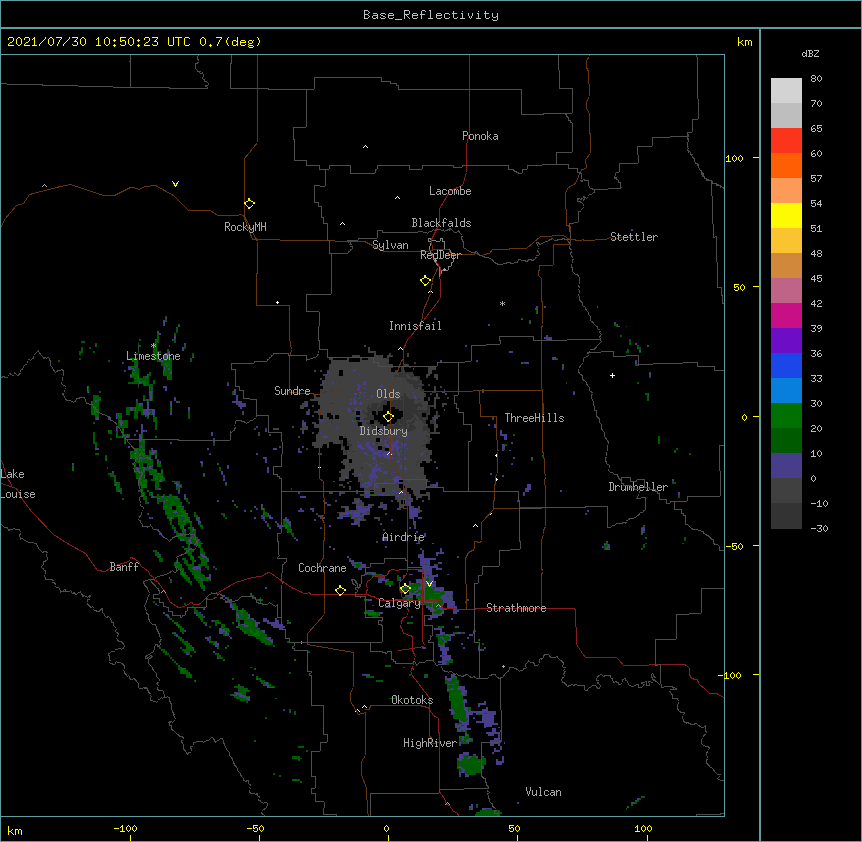
Task: Click the Base_Reflectivity title
Action: (431, 15)
